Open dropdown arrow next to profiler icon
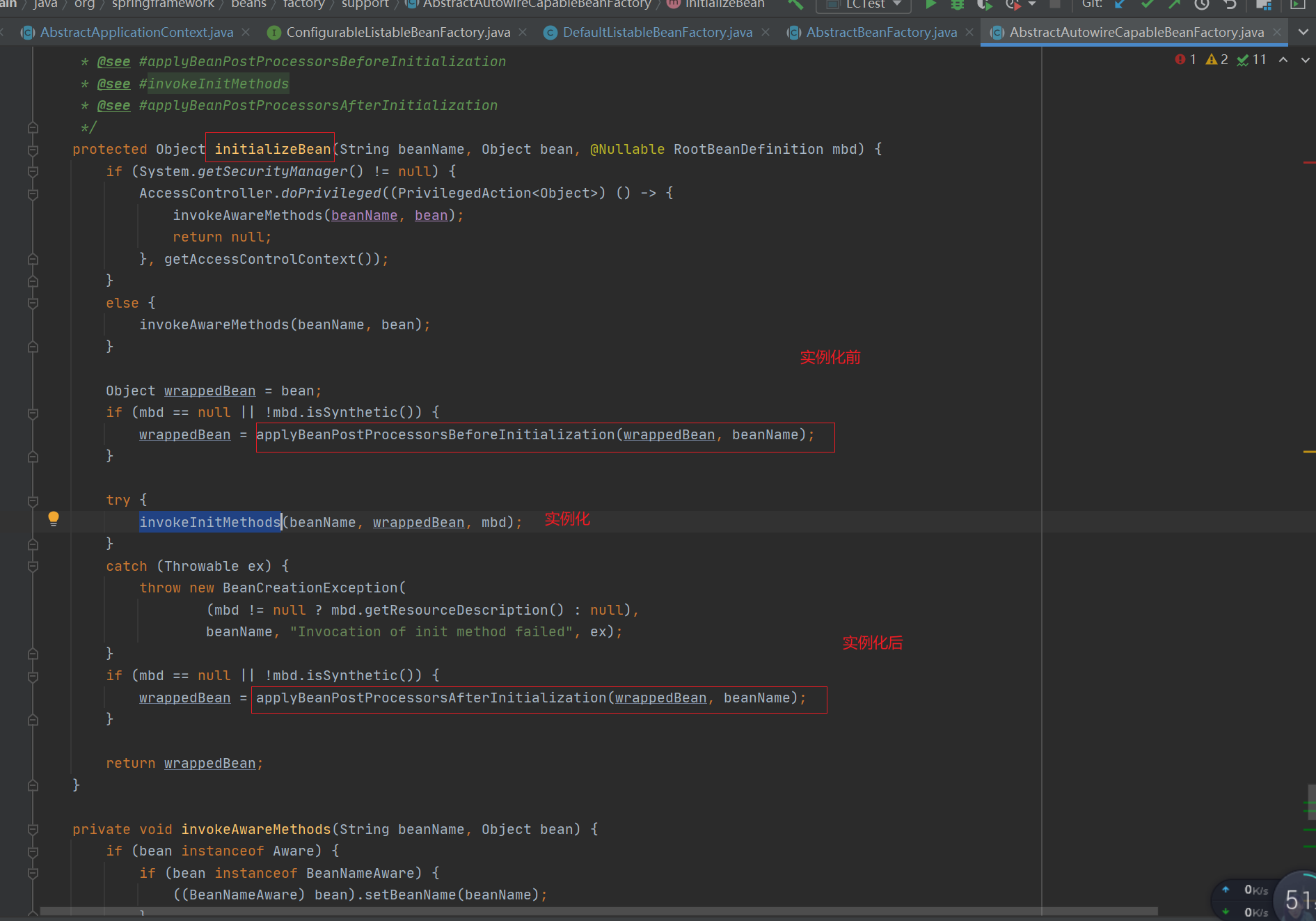Image resolution: width=1316 pixels, height=921 pixels. pos(1031,4)
